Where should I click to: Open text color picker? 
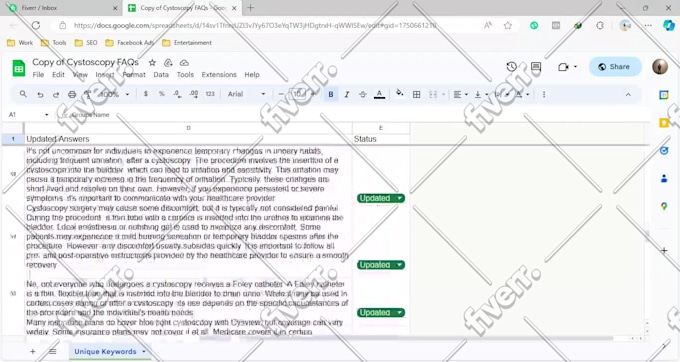tap(379, 95)
